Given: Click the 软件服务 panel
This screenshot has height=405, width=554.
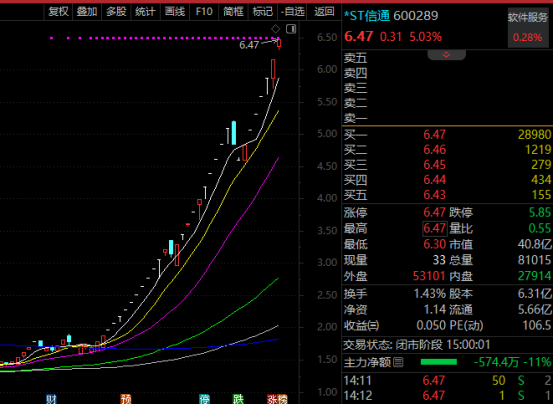Looking at the screenshot, I should click(x=528, y=28).
